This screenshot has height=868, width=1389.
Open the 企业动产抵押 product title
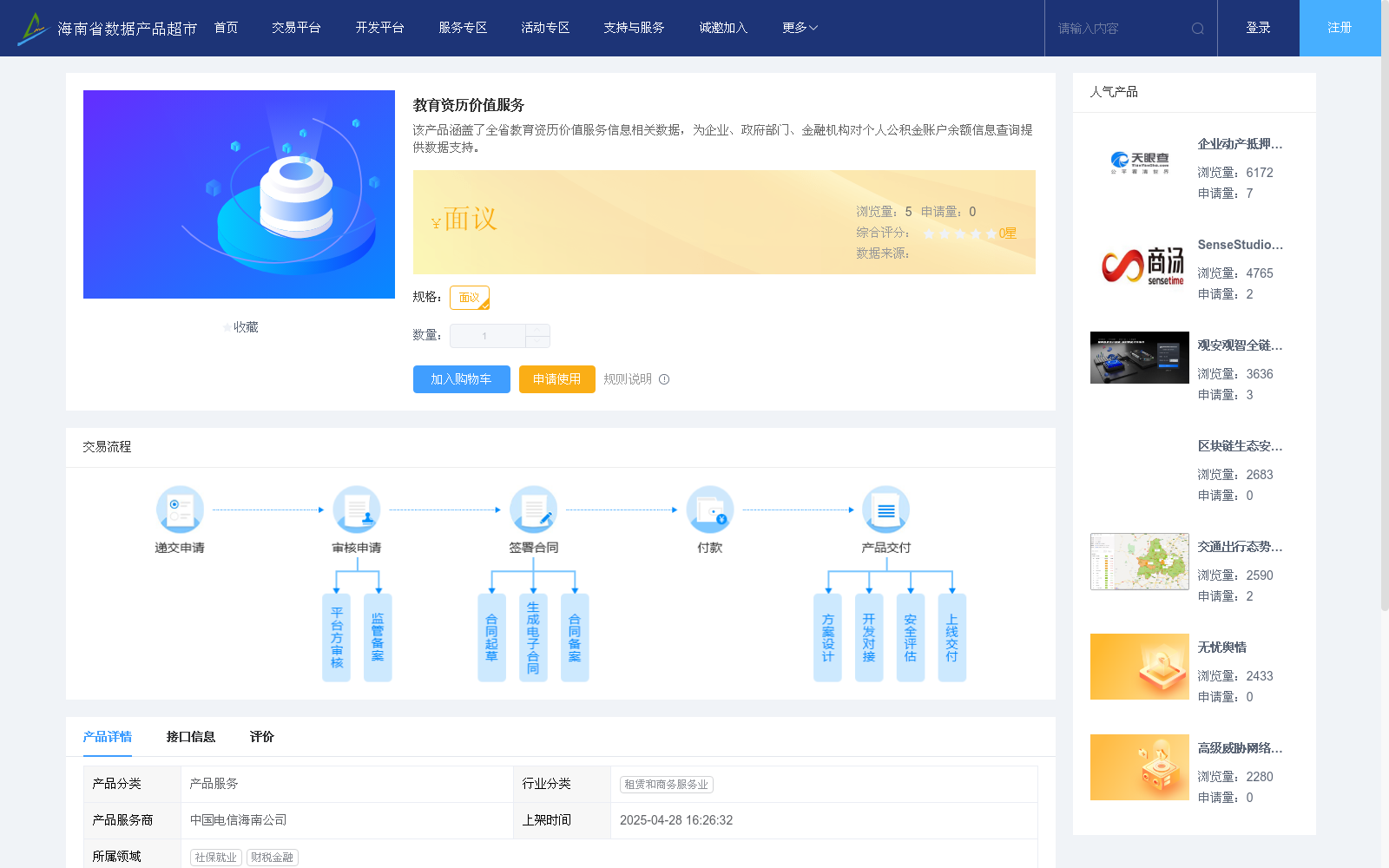pyautogui.click(x=1240, y=144)
